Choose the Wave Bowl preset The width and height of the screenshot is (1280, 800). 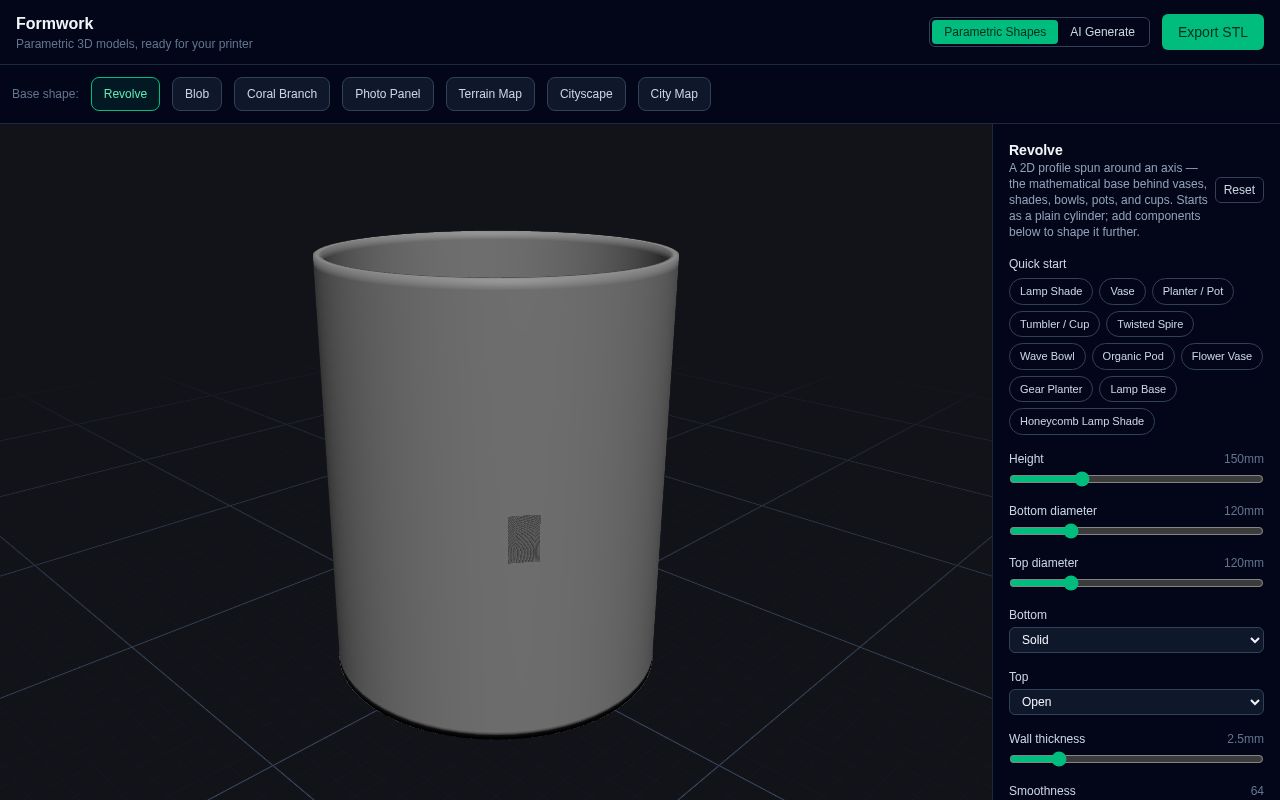pyautogui.click(x=1047, y=356)
